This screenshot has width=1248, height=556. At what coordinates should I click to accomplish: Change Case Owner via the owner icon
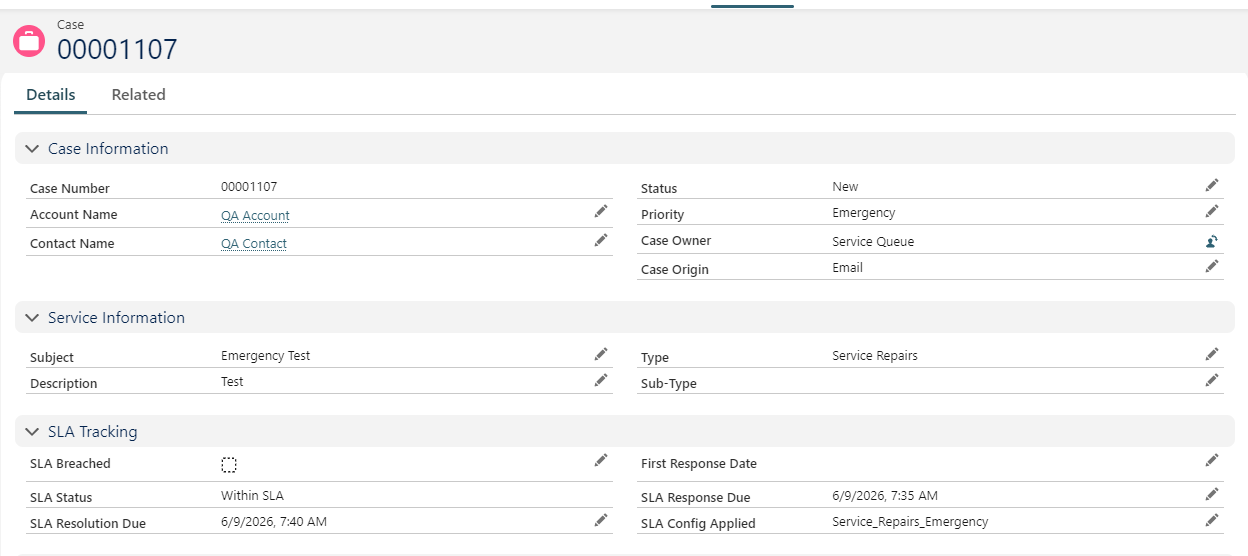click(x=1212, y=241)
